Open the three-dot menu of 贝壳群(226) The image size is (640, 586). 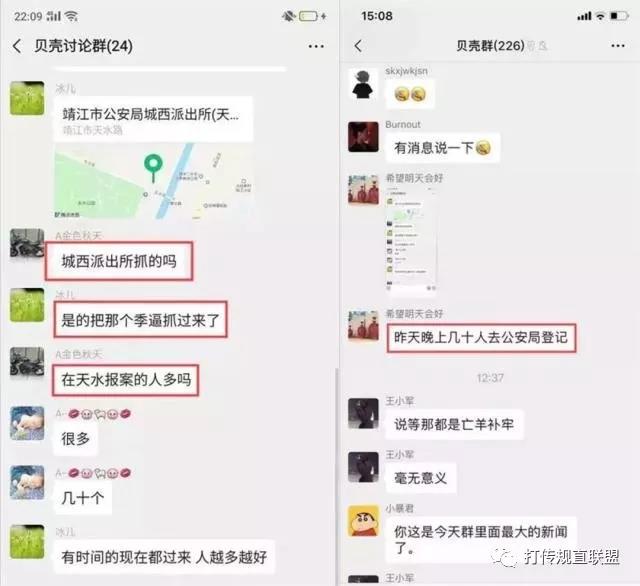(x=618, y=46)
